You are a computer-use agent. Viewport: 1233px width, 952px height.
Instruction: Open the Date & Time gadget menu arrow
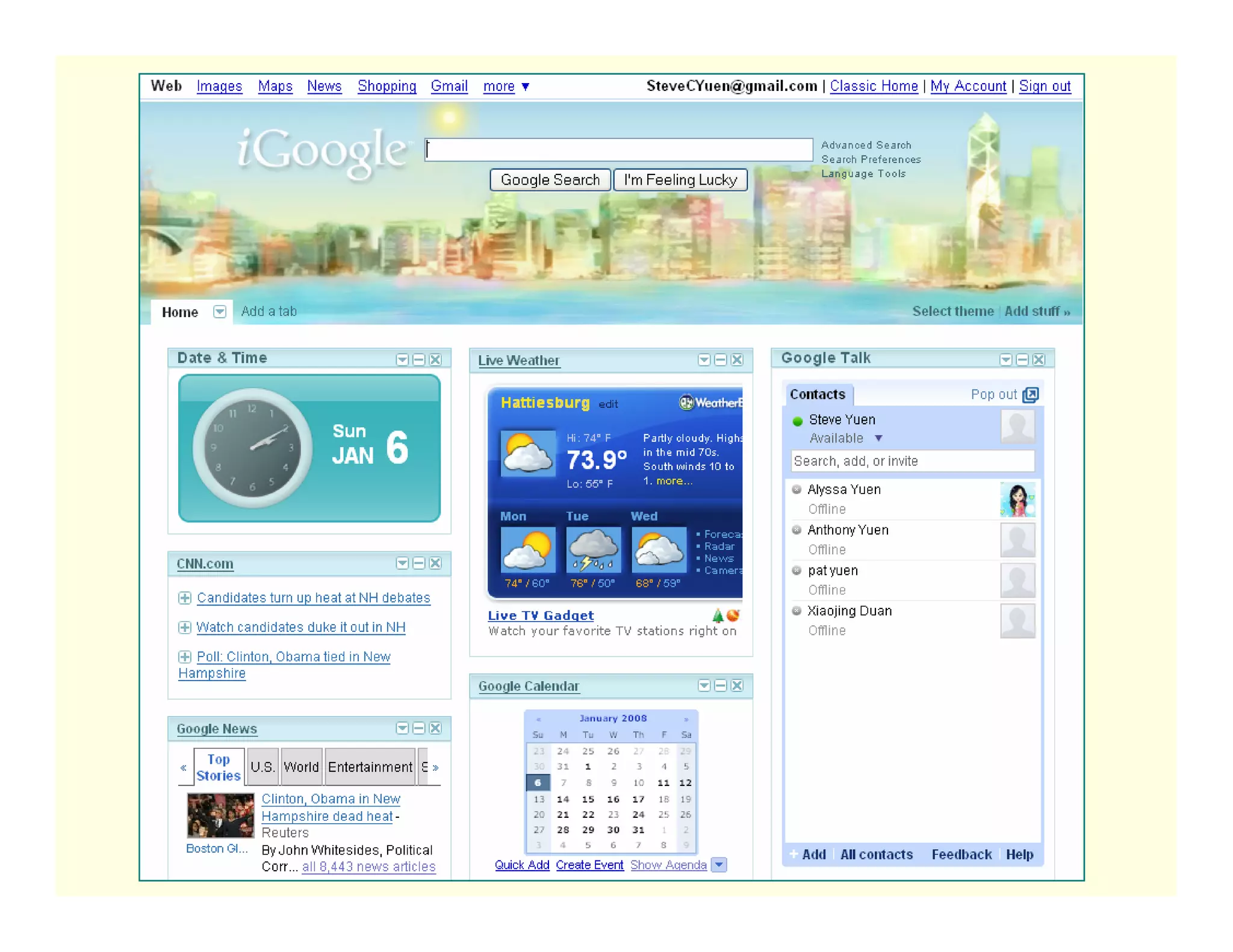pos(402,360)
